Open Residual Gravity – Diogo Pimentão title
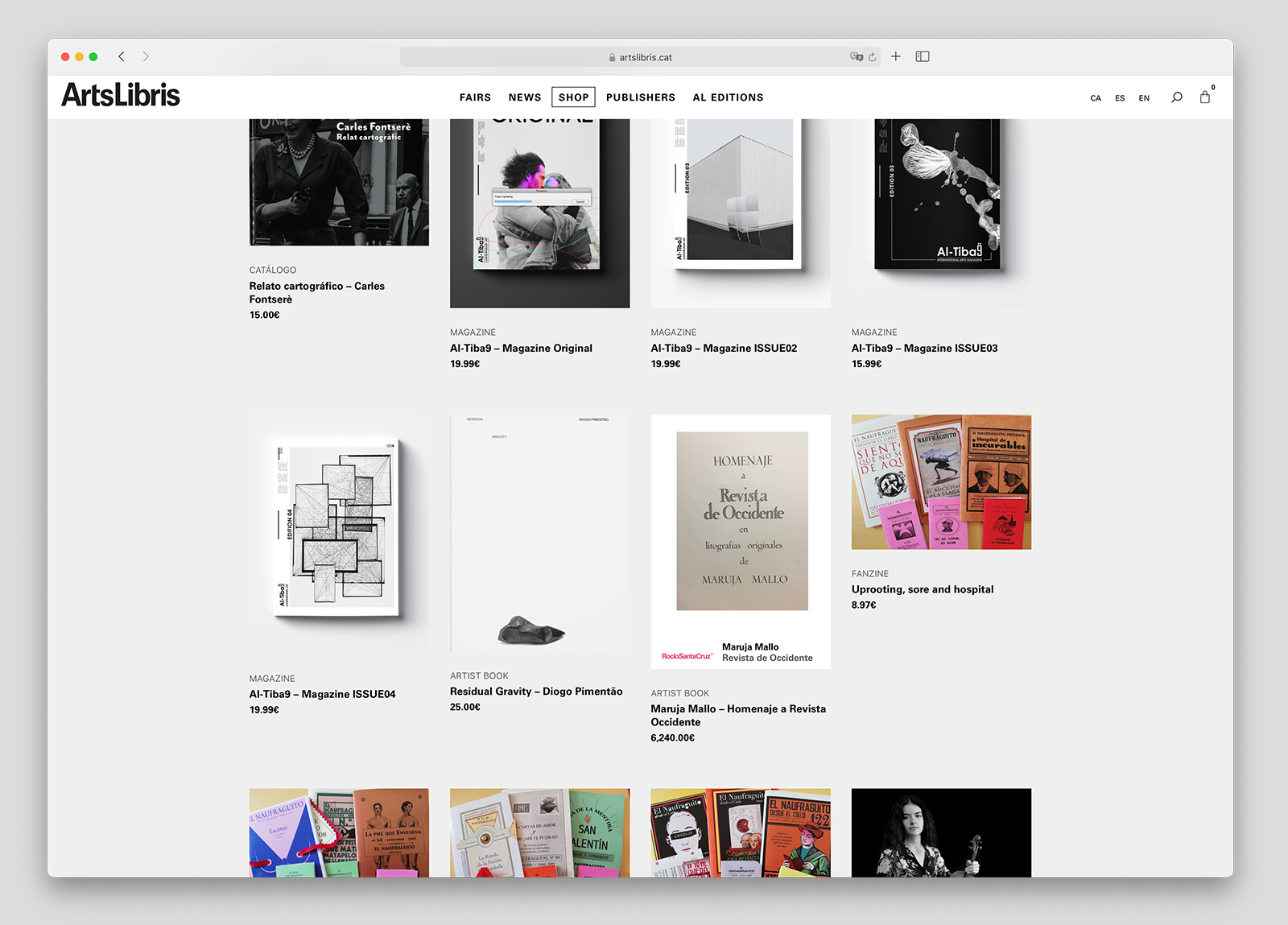Screen dimensions: 1288x925 536,692
